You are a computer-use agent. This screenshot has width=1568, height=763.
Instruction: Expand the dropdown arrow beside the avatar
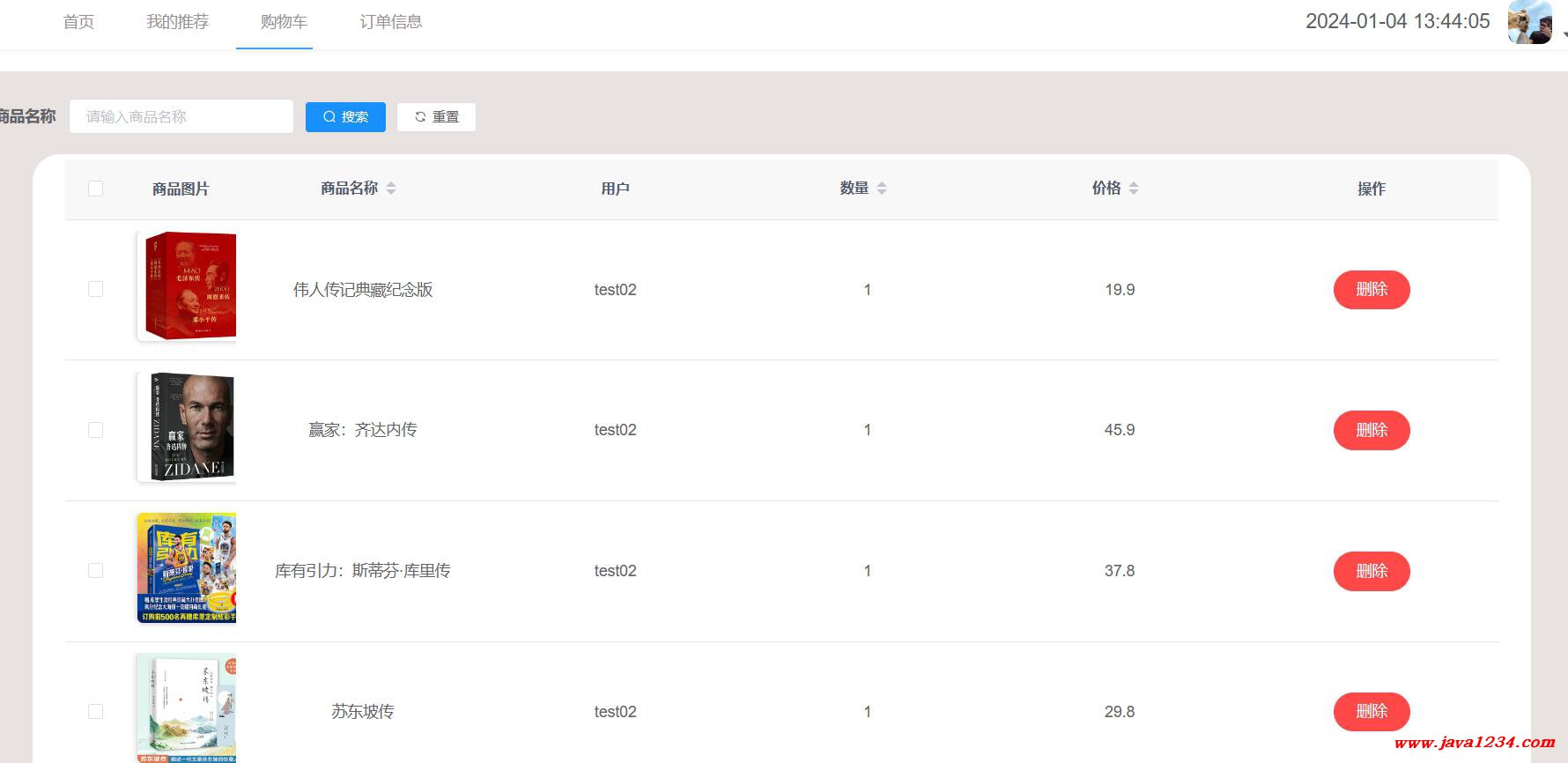[x=1564, y=34]
